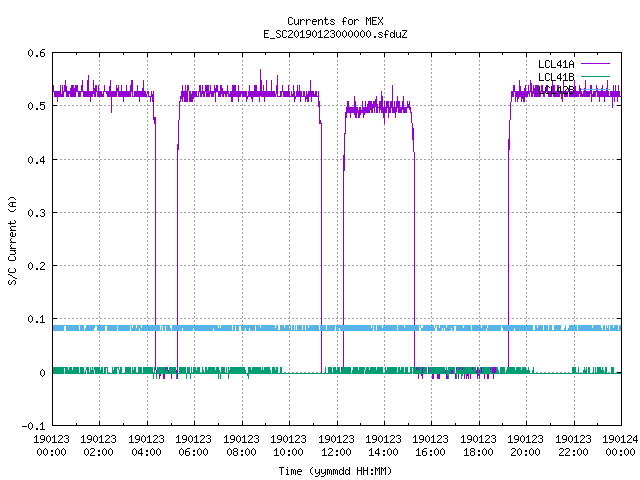Click the x-axis tick 190123 02:00
This screenshot has width=640, height=480.
(99, 446)
